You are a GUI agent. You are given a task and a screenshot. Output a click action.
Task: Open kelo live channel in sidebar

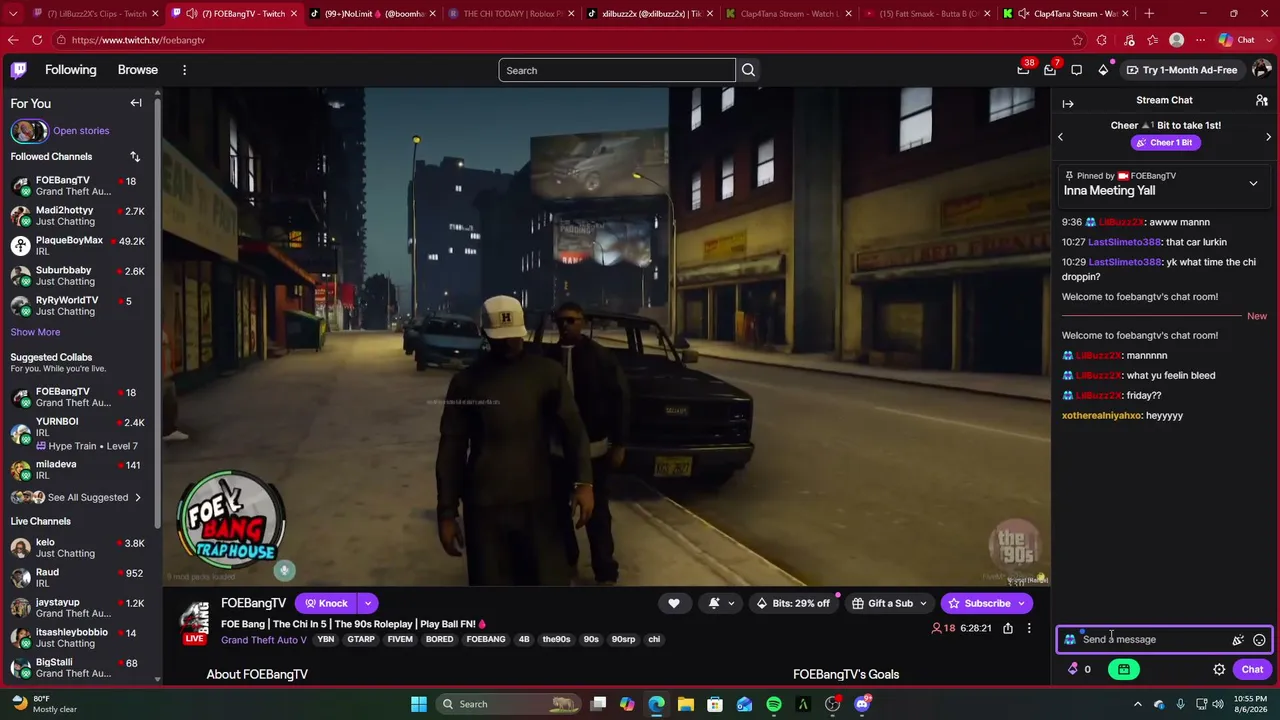(78, 548)
